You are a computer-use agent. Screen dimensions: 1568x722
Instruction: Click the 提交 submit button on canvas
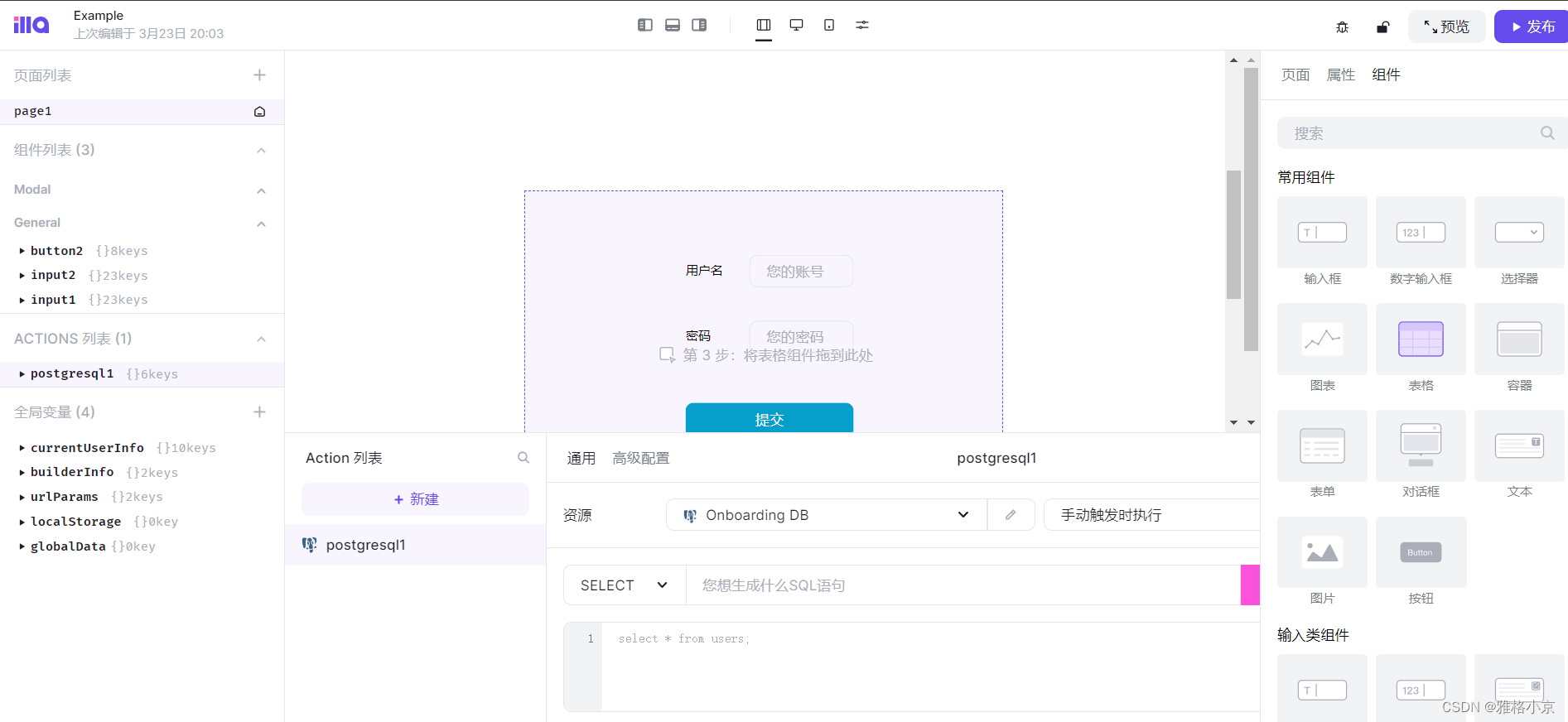coord(770,418)
